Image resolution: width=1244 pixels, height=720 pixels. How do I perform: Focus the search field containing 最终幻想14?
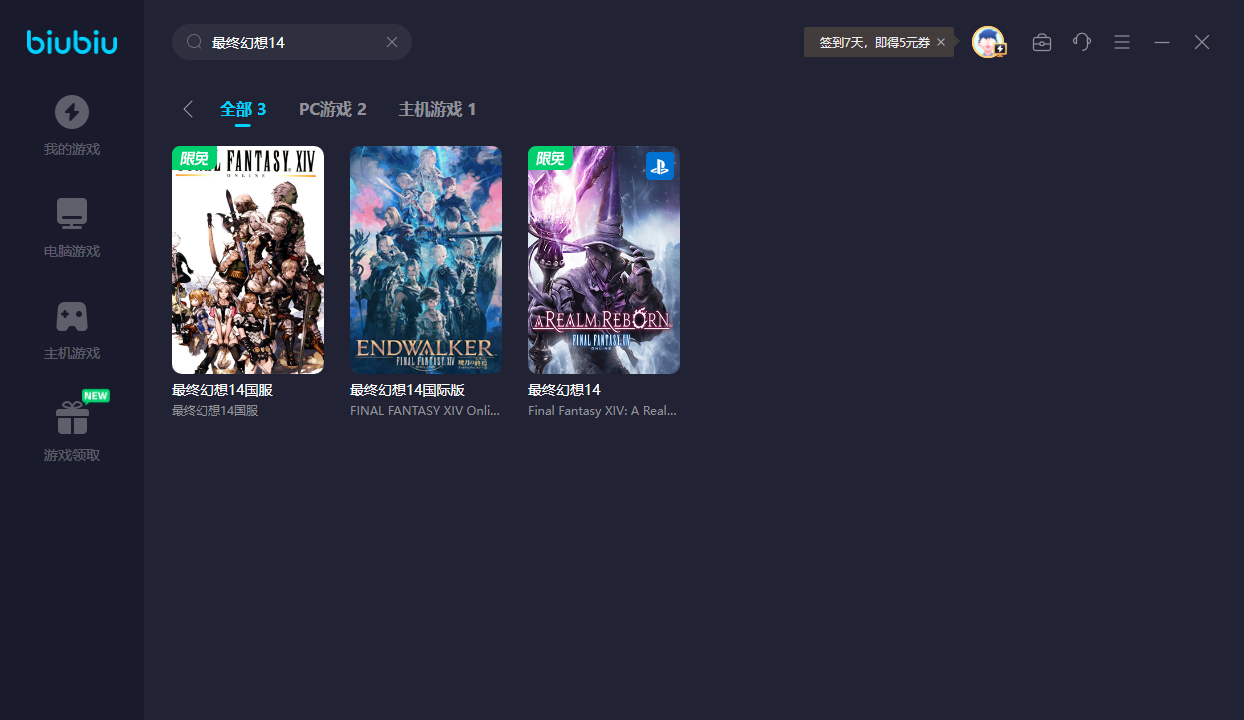click(x=292, y=42)
